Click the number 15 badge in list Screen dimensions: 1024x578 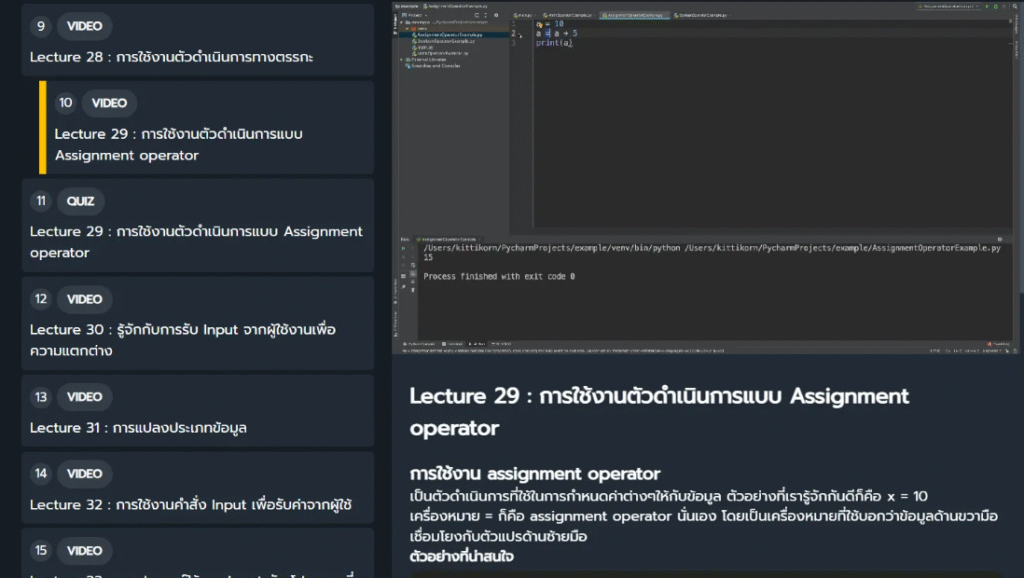41,550
